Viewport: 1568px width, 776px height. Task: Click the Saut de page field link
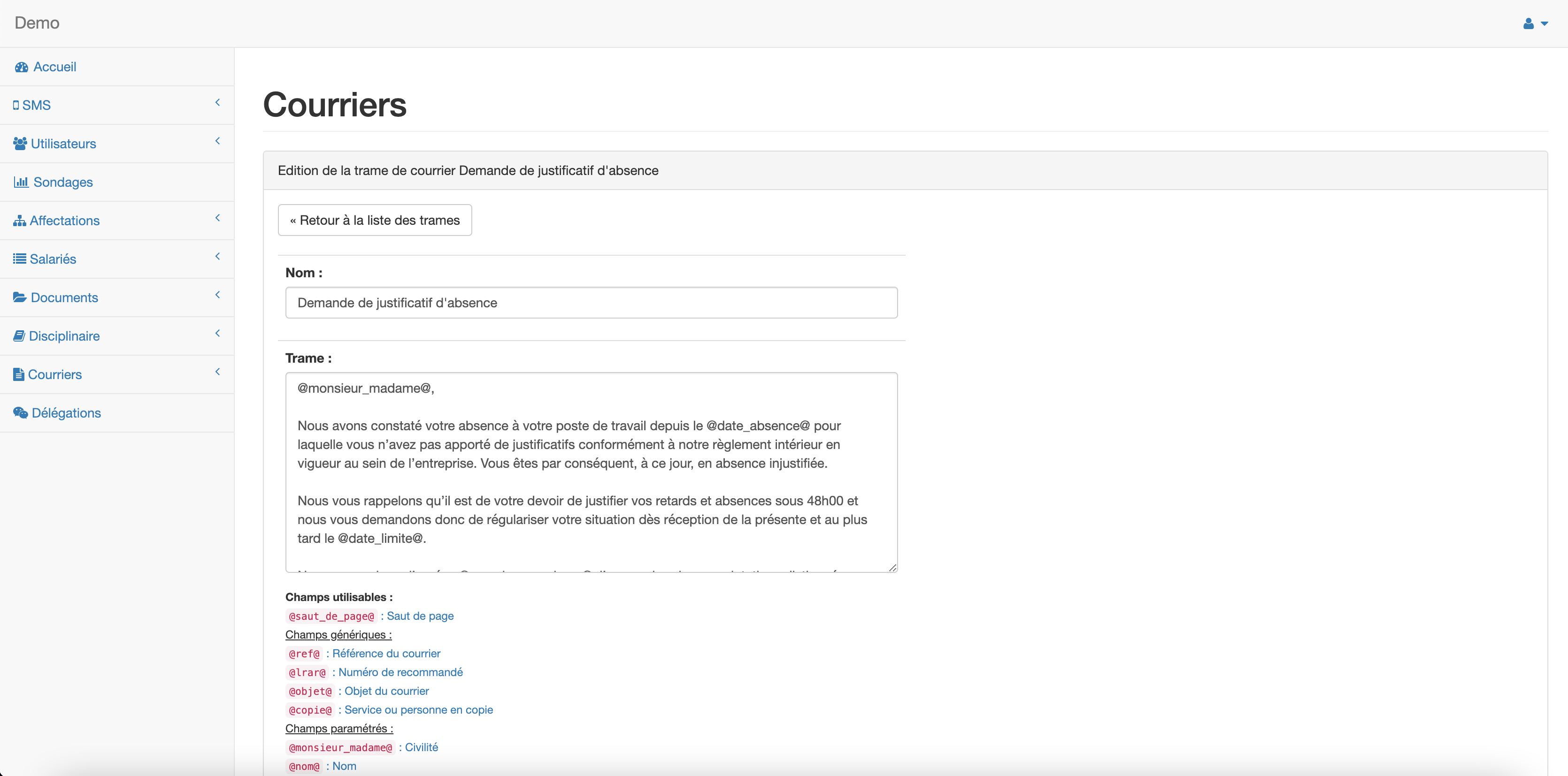point(420,616)
